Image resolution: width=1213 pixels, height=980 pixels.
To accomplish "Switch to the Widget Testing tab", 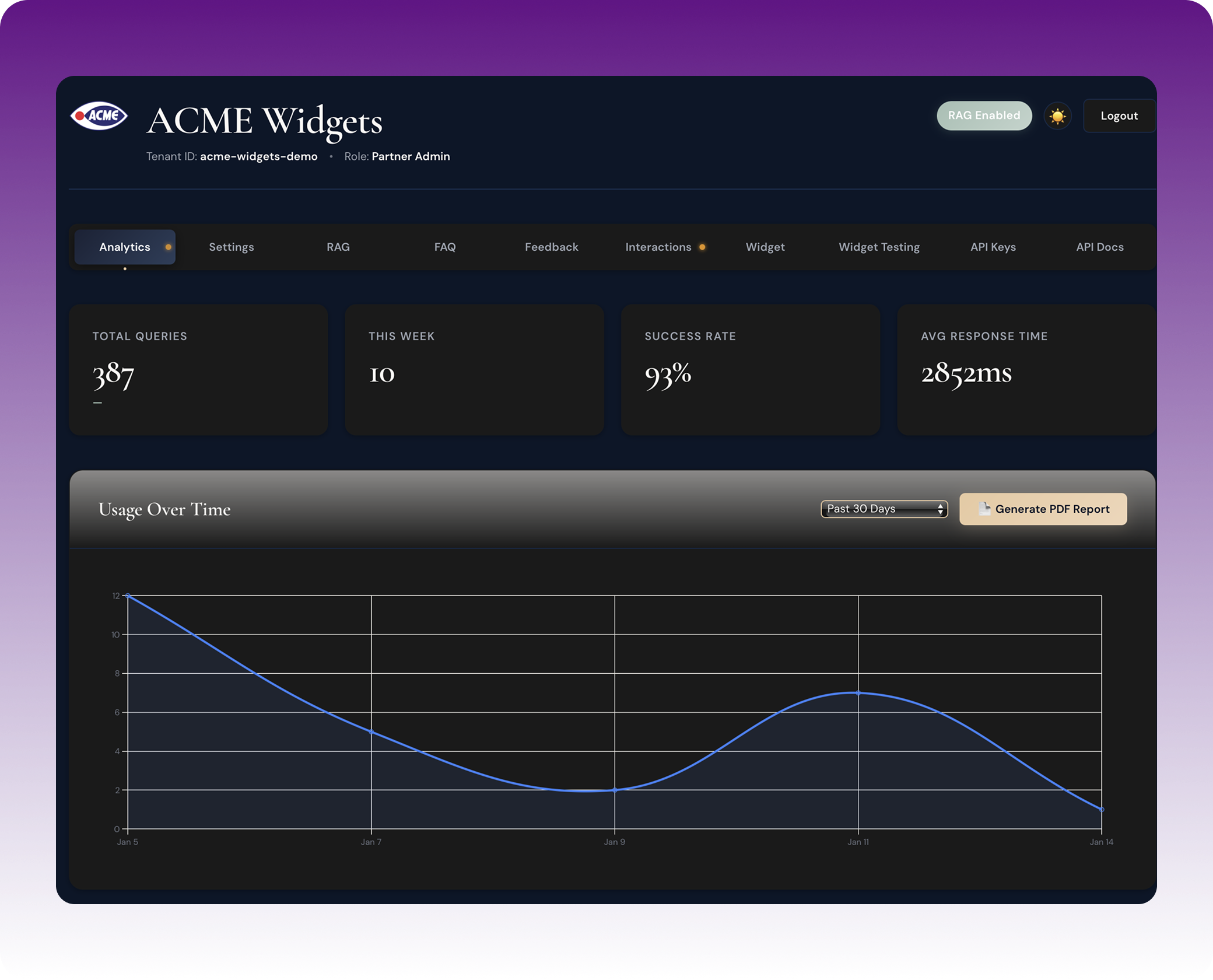I will (878, 247).
